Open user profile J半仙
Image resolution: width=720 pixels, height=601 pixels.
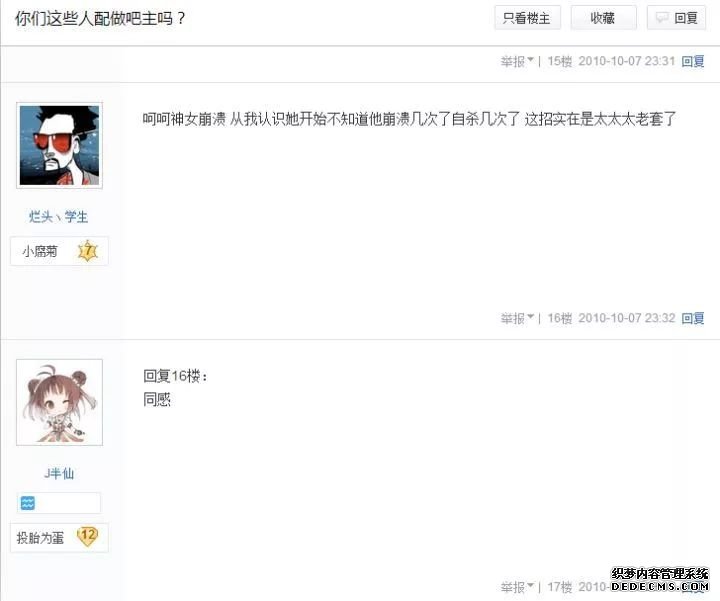tap(59, 473)
